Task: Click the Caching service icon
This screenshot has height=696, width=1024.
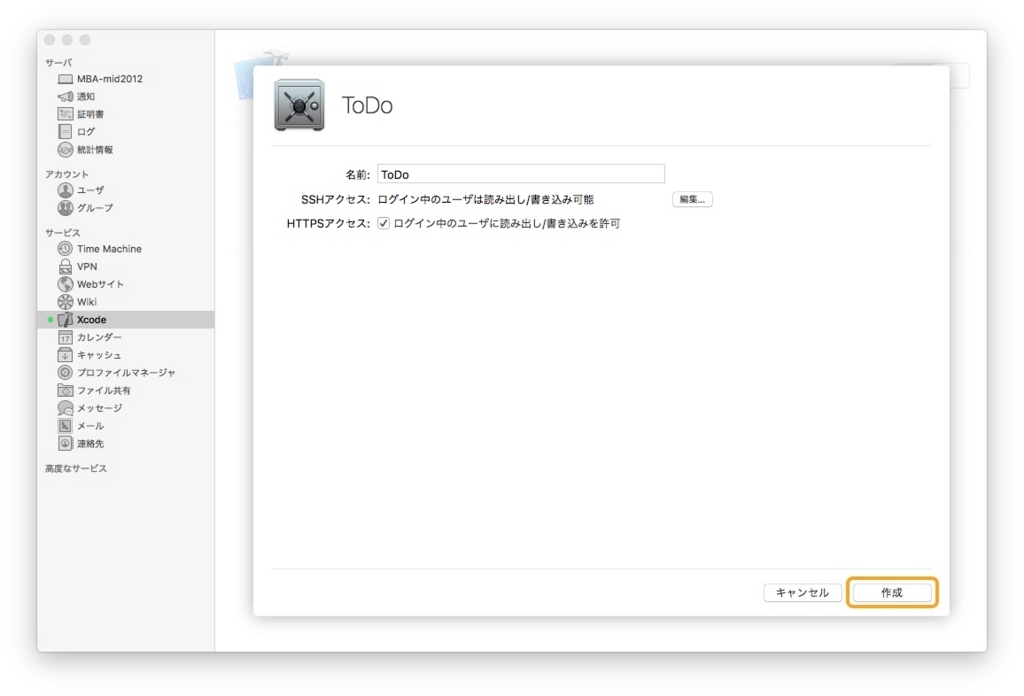Action: click(x=65, y=355)
